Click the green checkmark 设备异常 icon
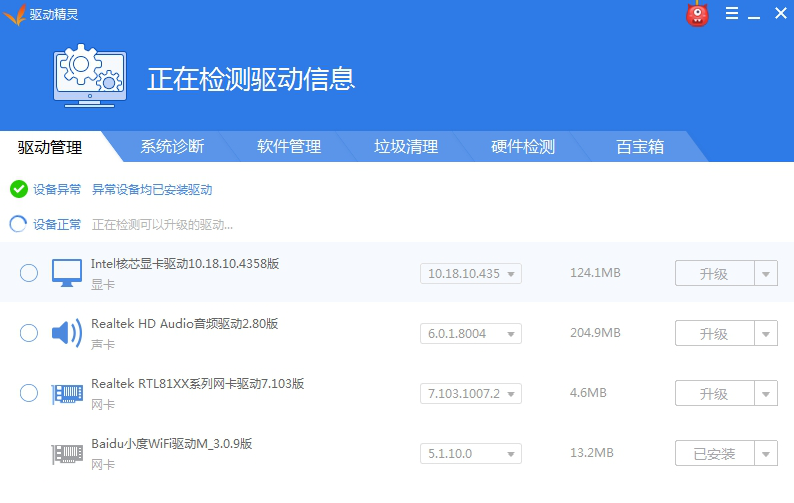Image resolution: width=794 pixels, height=503 pixels. (19, 189)
